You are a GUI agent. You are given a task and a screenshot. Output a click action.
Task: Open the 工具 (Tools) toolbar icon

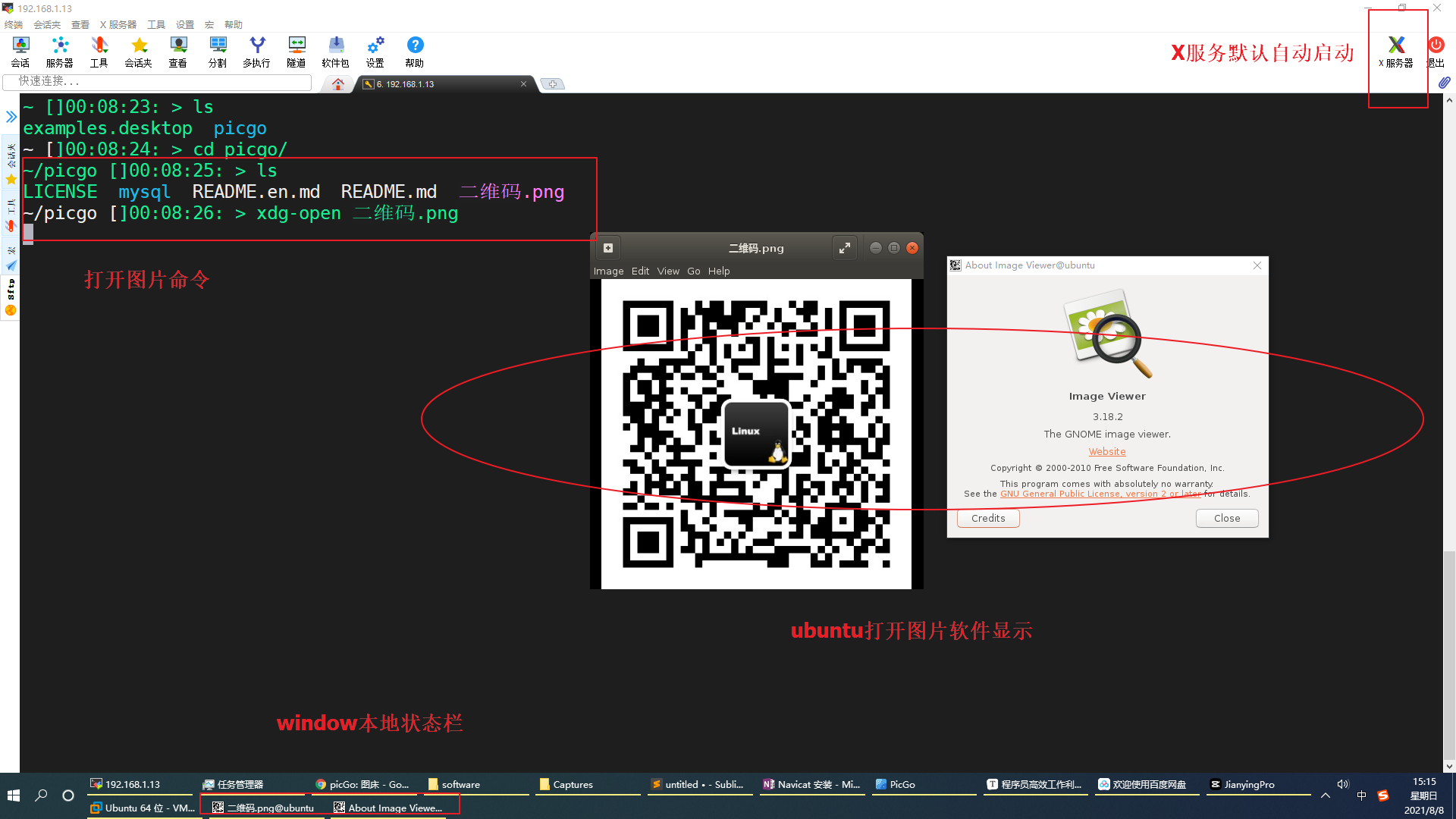coord(99,52)
